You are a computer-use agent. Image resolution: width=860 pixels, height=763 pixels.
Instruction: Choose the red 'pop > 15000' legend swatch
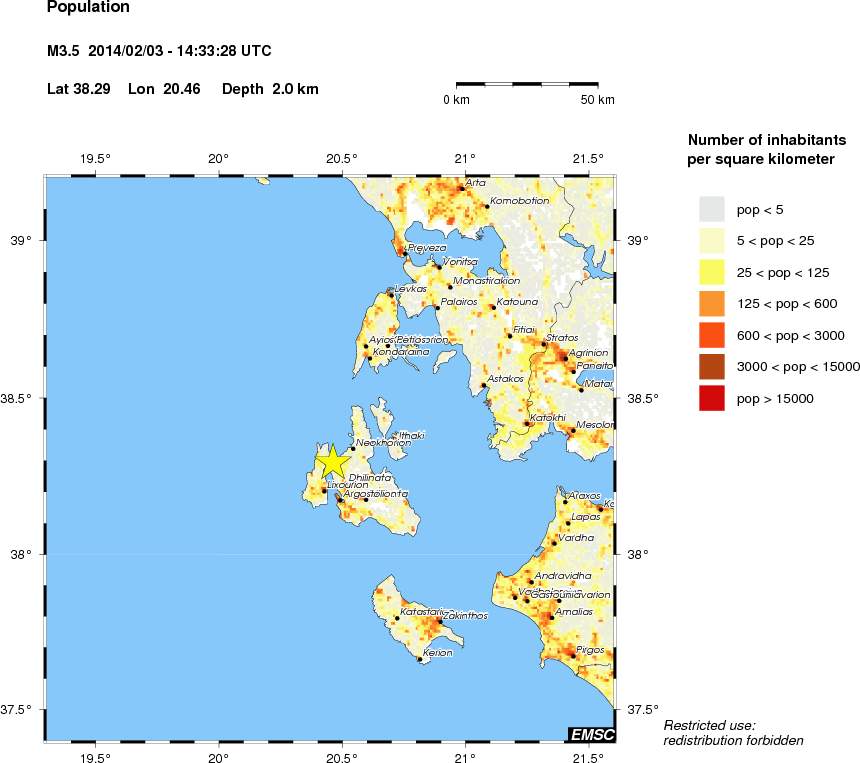coord(711,399)
